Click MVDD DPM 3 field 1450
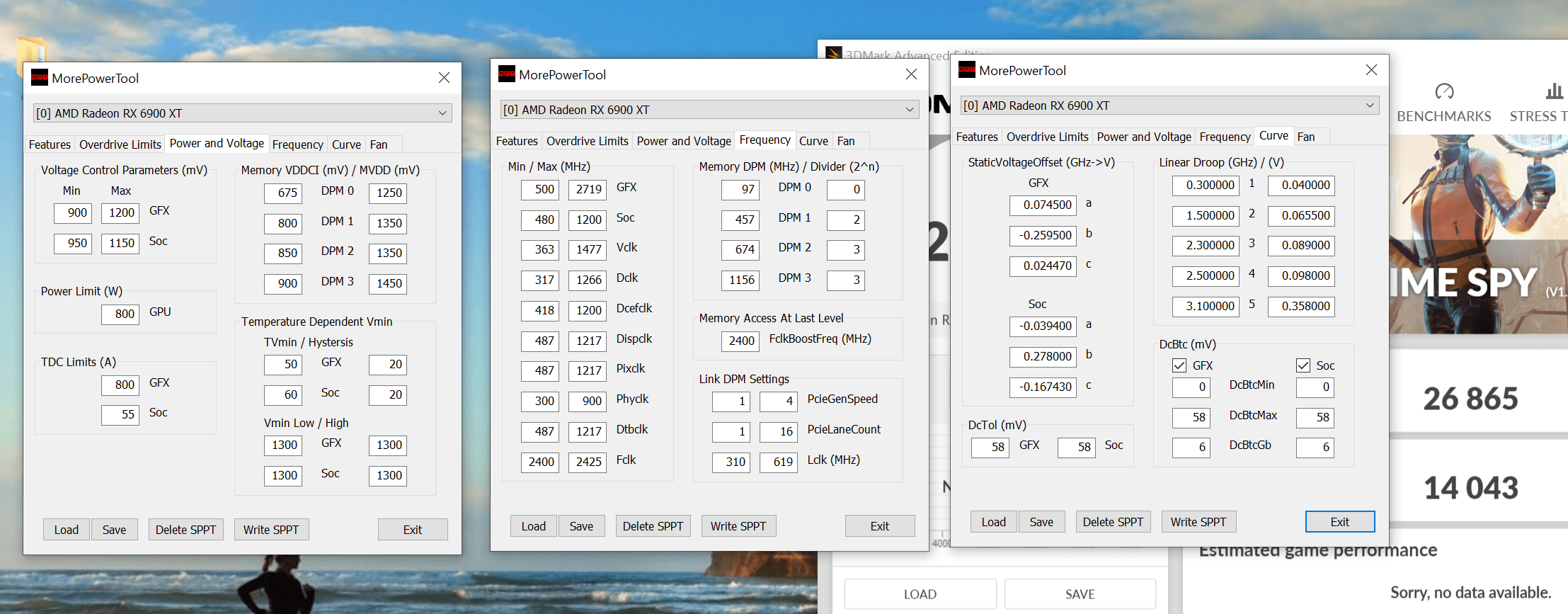Screen dimensions: 1568x614 tap(388, 283)
